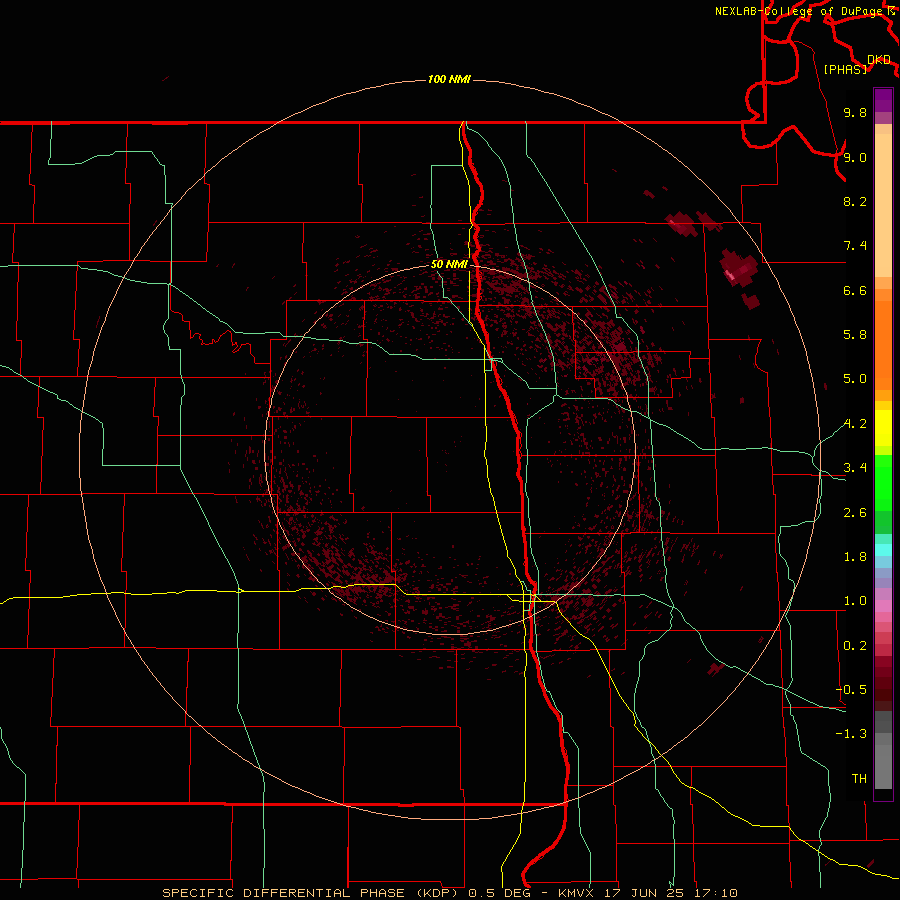
Task: Pick the dark purple swatch atop the color scale
Action: tap(883, 95)
